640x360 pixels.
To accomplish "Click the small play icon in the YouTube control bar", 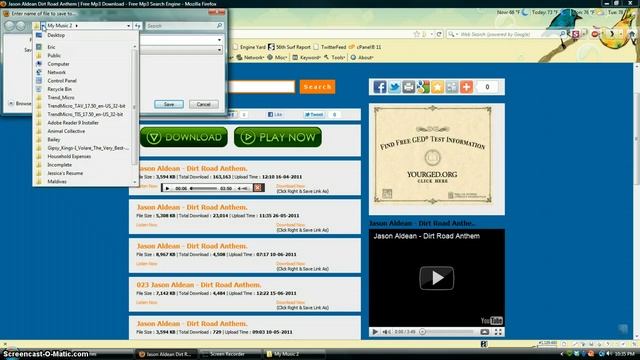I will pyautogui.click(x=375, y=332).
